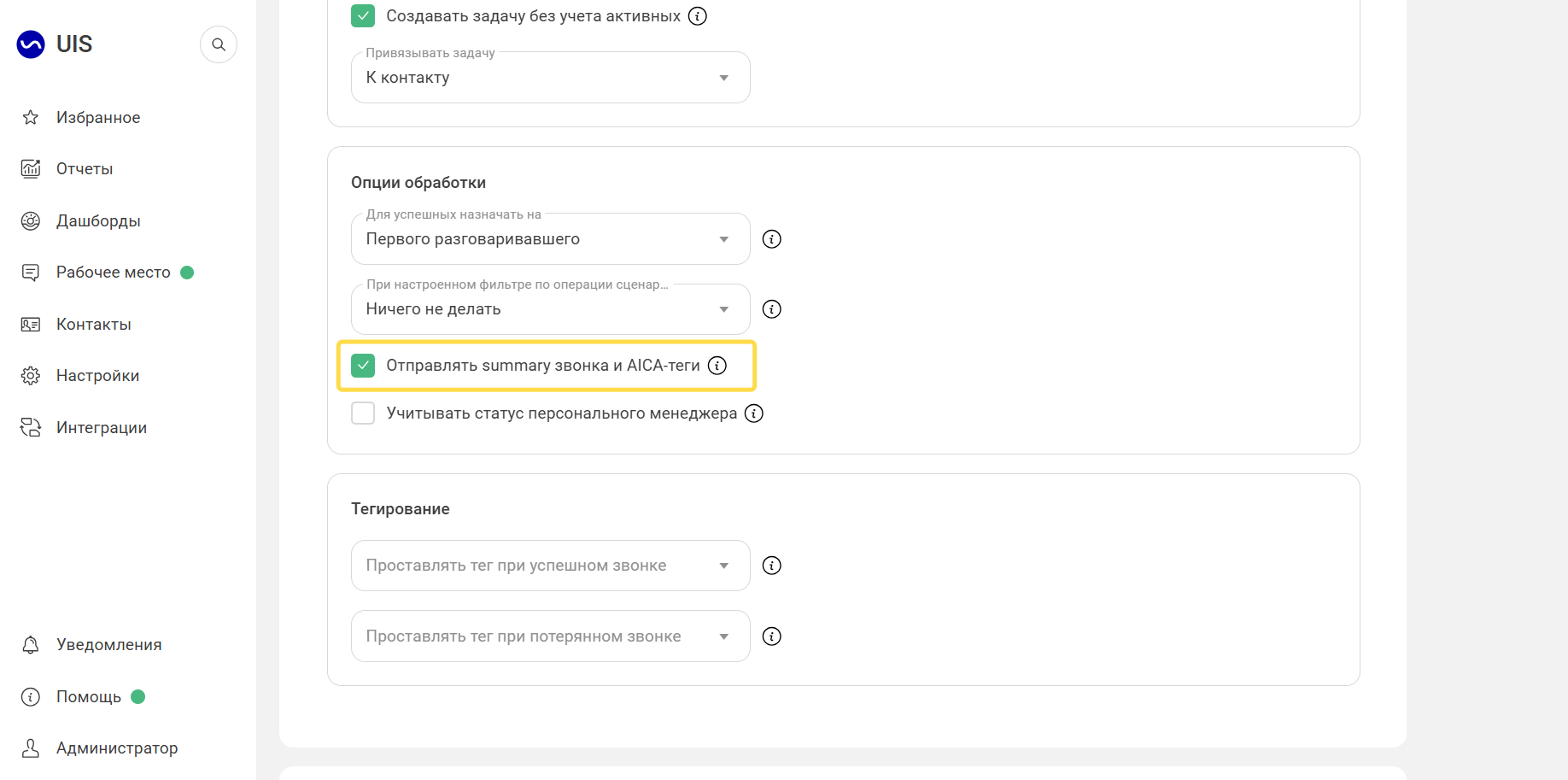
Task: Open Проставлять тег при потерянном звонке dropdown
Action: coord(551,636)
